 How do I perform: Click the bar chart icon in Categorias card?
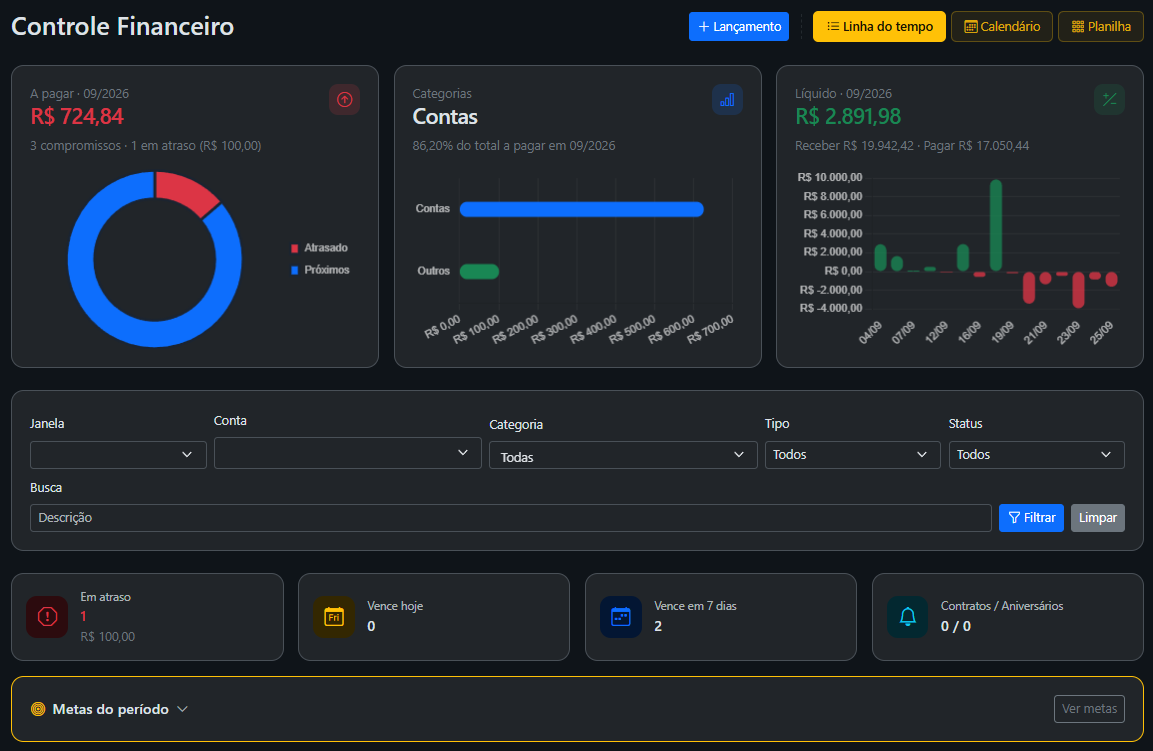pyautogui.click(x=727, y=99)
